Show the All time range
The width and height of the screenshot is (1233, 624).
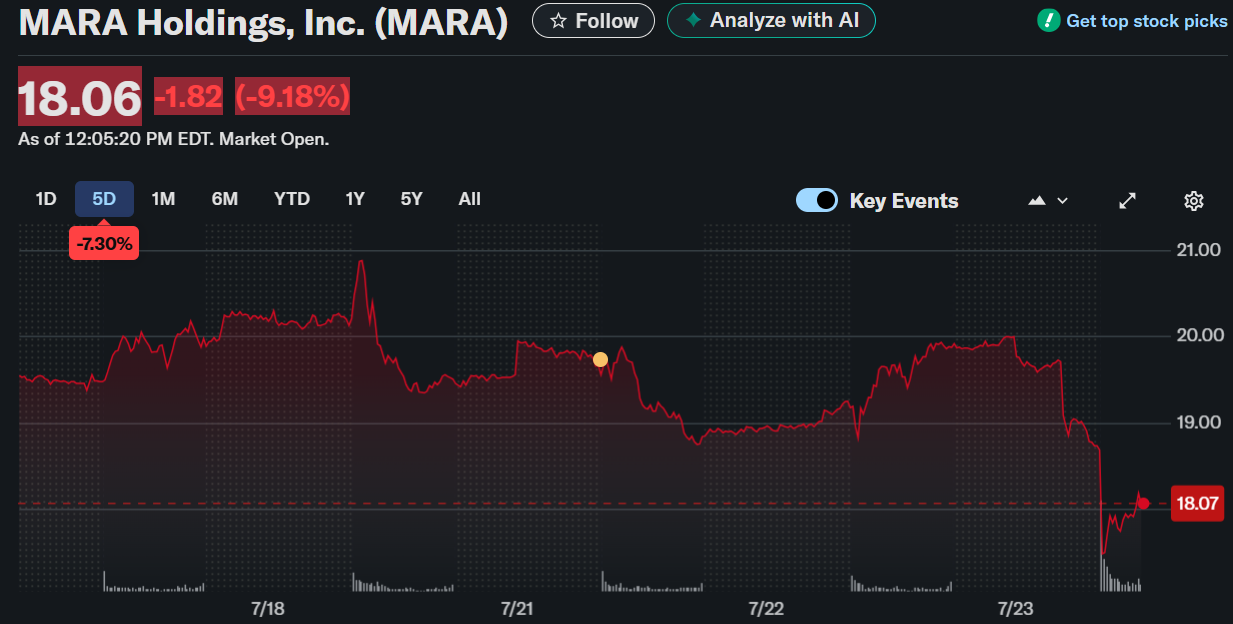(470, 199)
